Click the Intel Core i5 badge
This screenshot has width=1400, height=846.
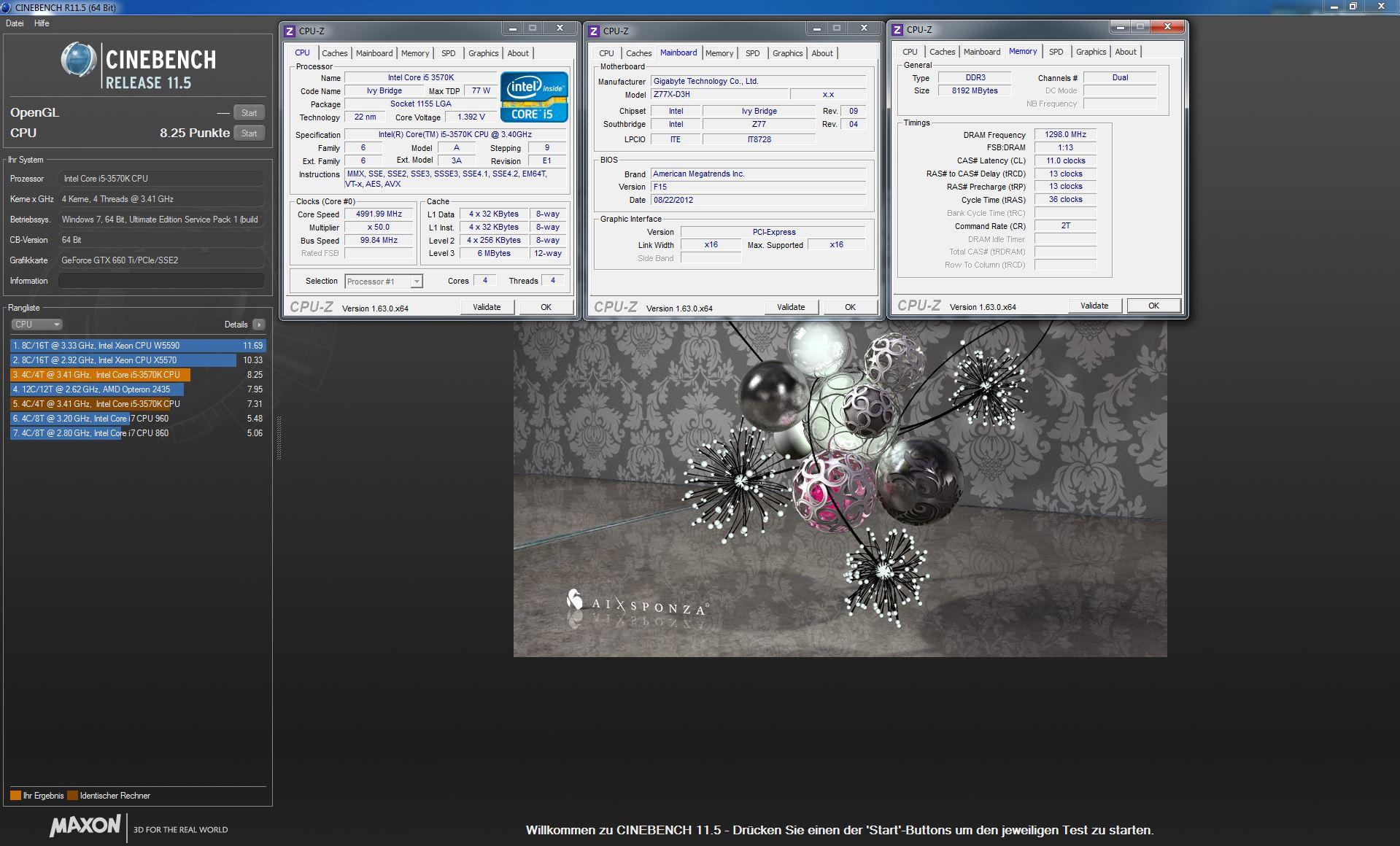click(x=534, y=96)
